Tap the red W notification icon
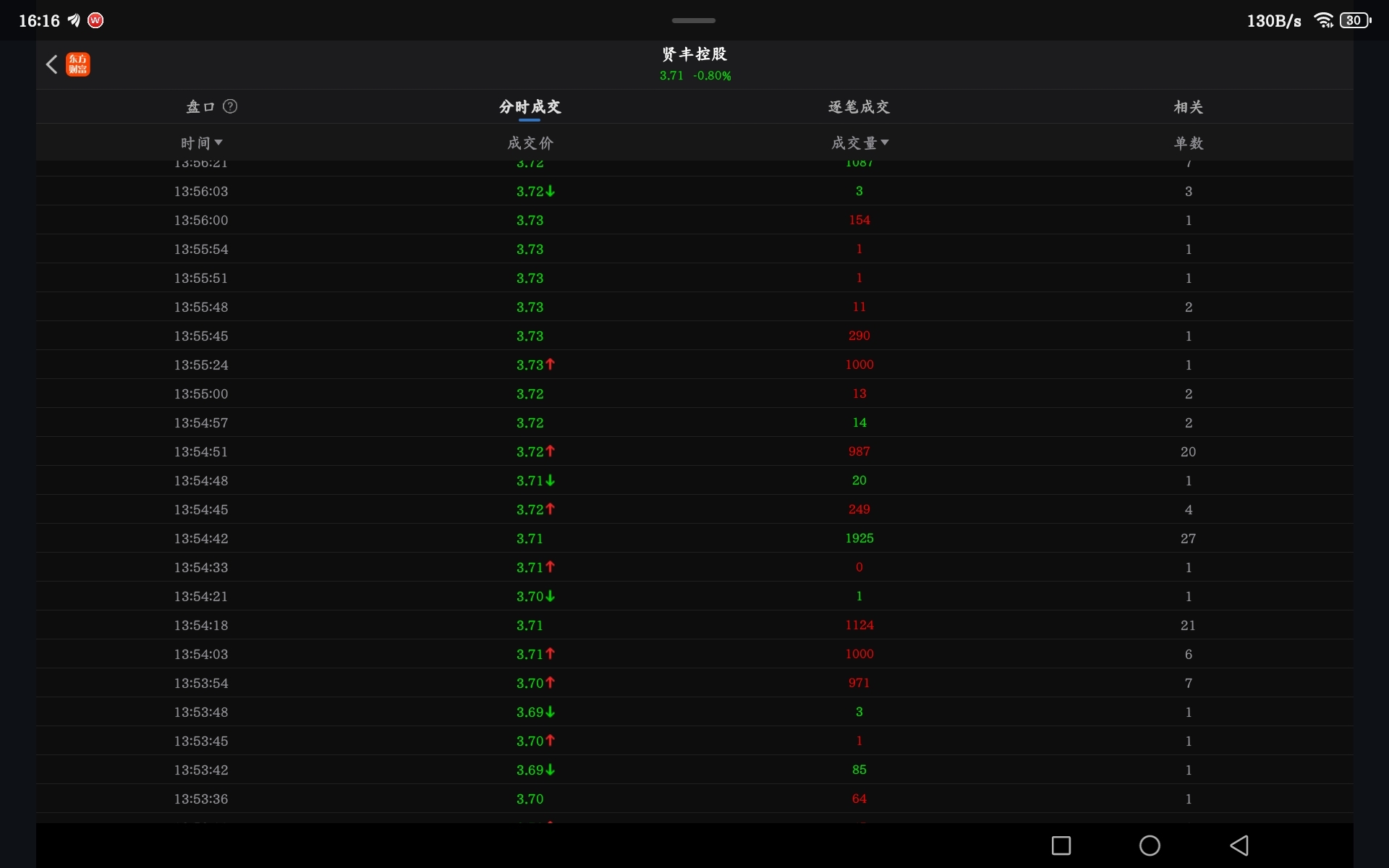 [x=95, y=20]
